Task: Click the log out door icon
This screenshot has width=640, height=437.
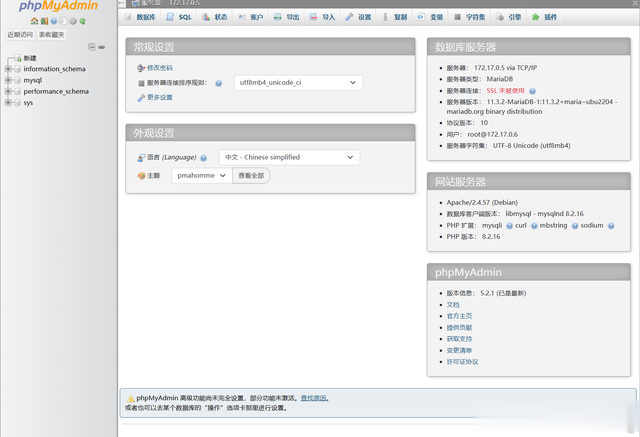Action: [44, 21]
